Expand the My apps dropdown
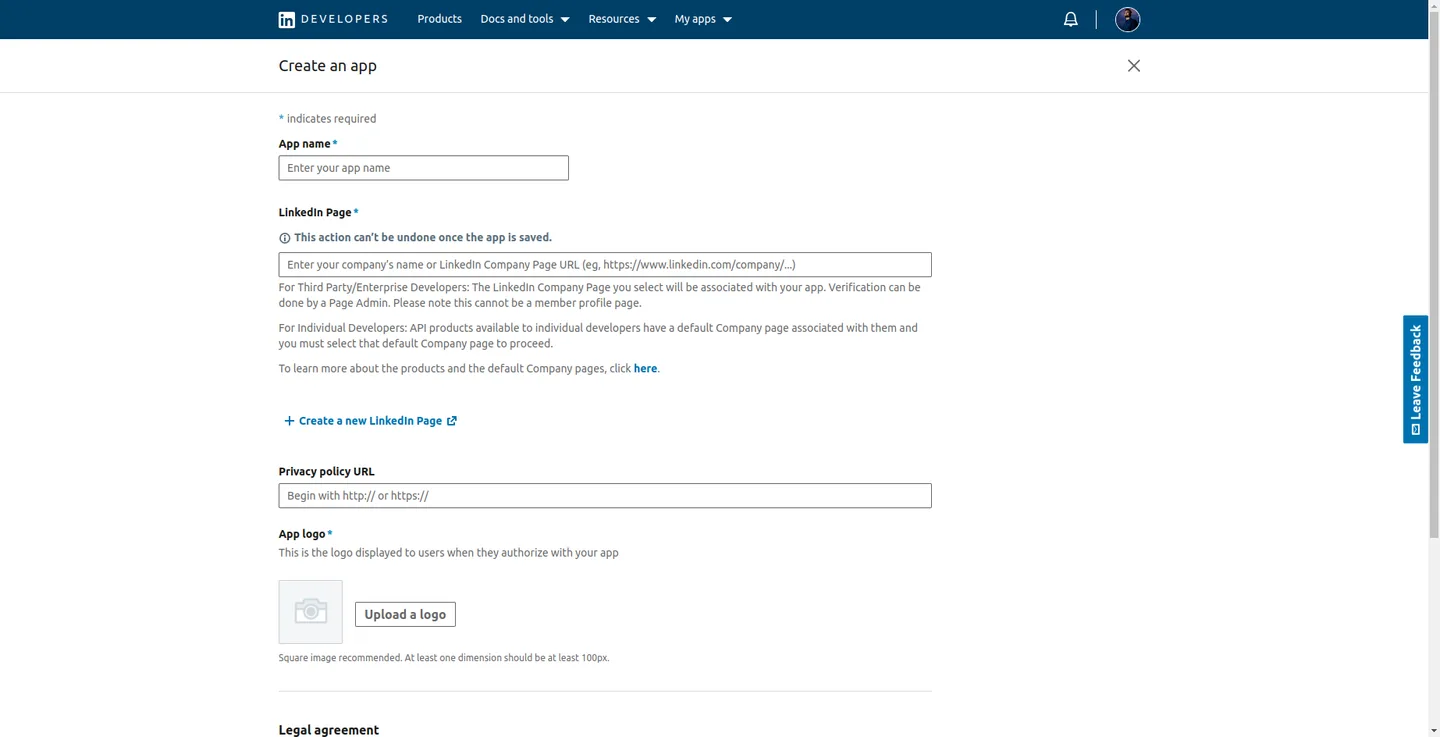Viewport: 1440px width, 737px height. (x=703, y=19)
